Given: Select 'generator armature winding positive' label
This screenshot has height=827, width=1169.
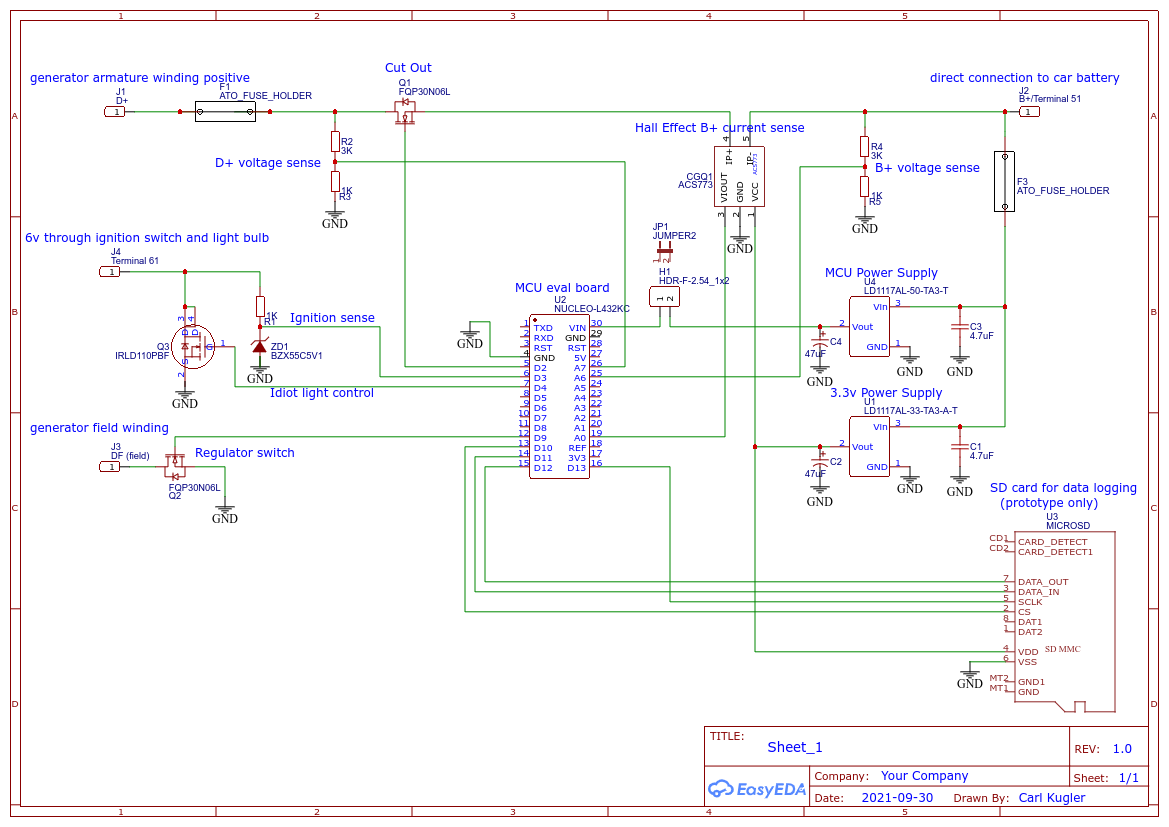Looking at the screenshot, I should [x=139, y=78].
